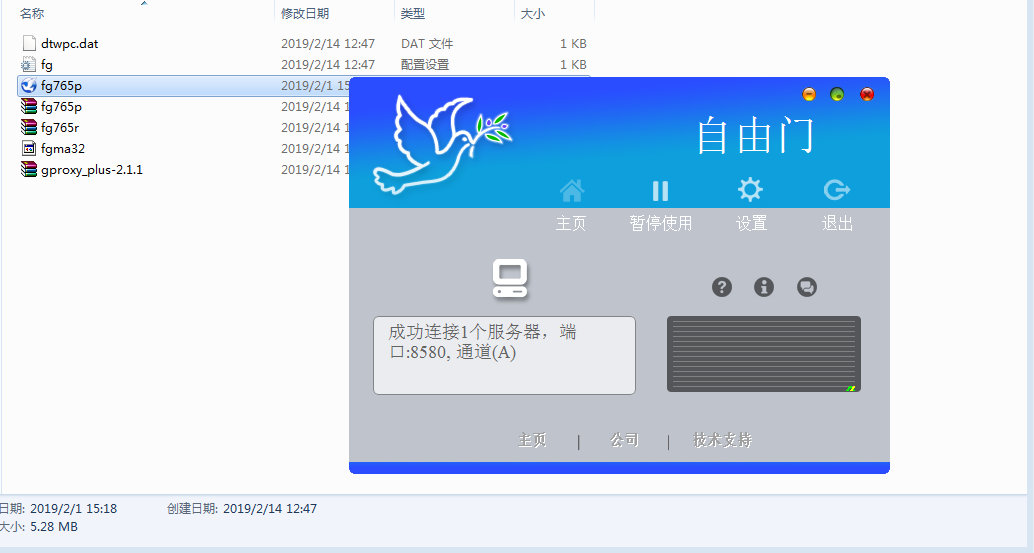Image resolution: width=1034 pixels, height=553 pixels.
Task: Click the DAT 文件 type cell
Action: pos(427,44)
